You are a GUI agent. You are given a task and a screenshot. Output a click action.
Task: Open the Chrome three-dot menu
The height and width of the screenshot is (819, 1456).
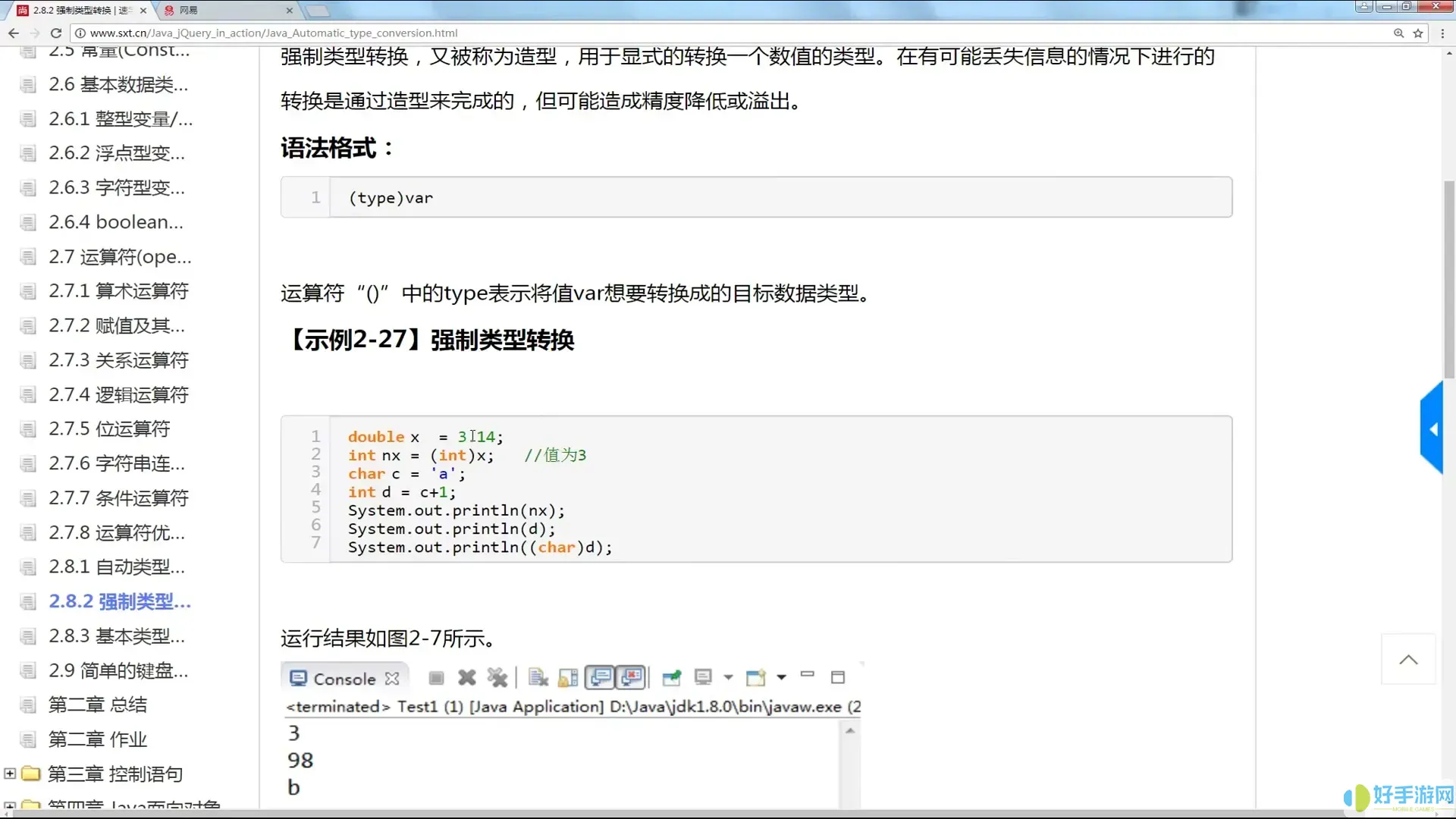1442,33
